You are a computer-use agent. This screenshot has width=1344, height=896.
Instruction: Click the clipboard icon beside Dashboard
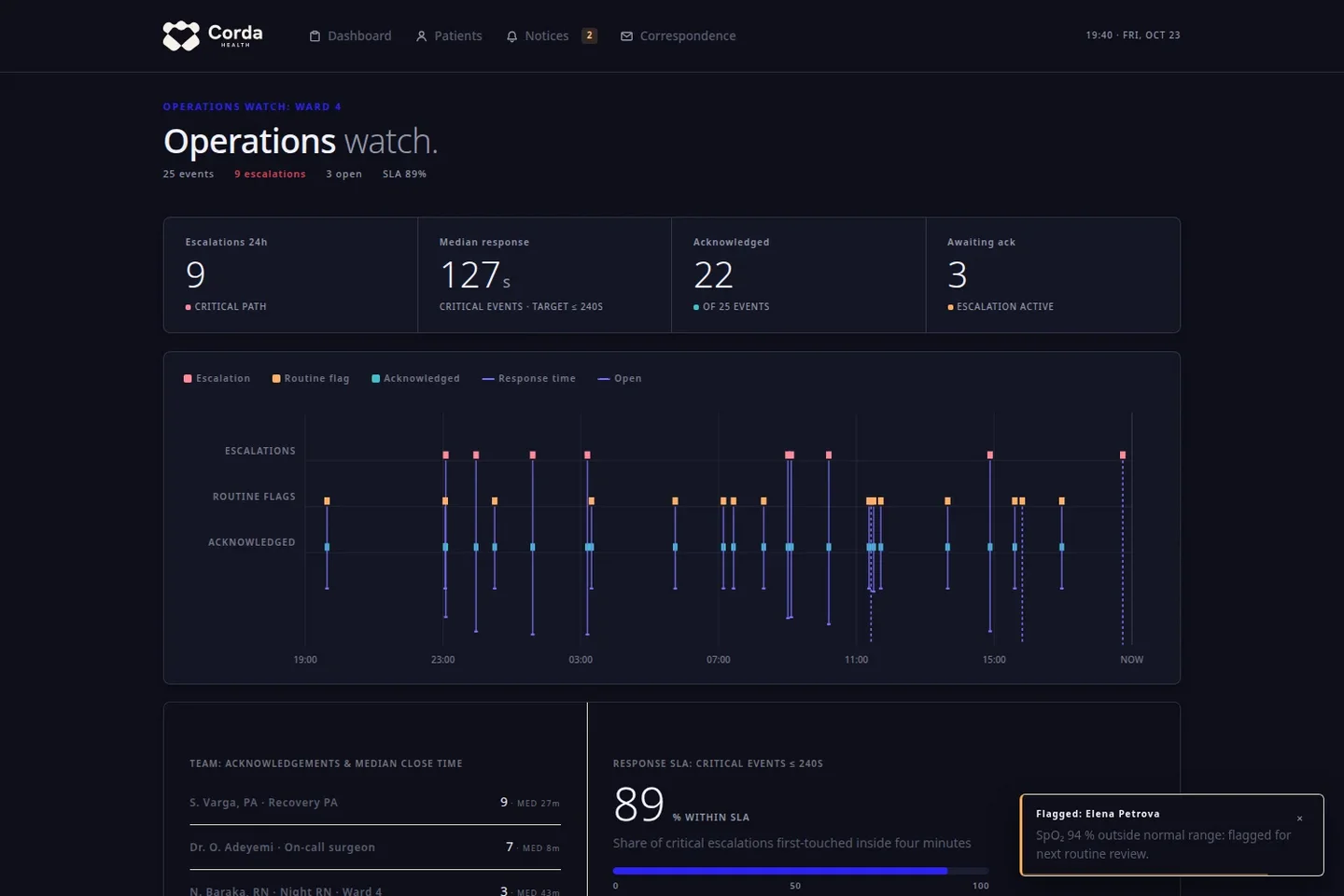pyautogui.click(x=315, y=36)
